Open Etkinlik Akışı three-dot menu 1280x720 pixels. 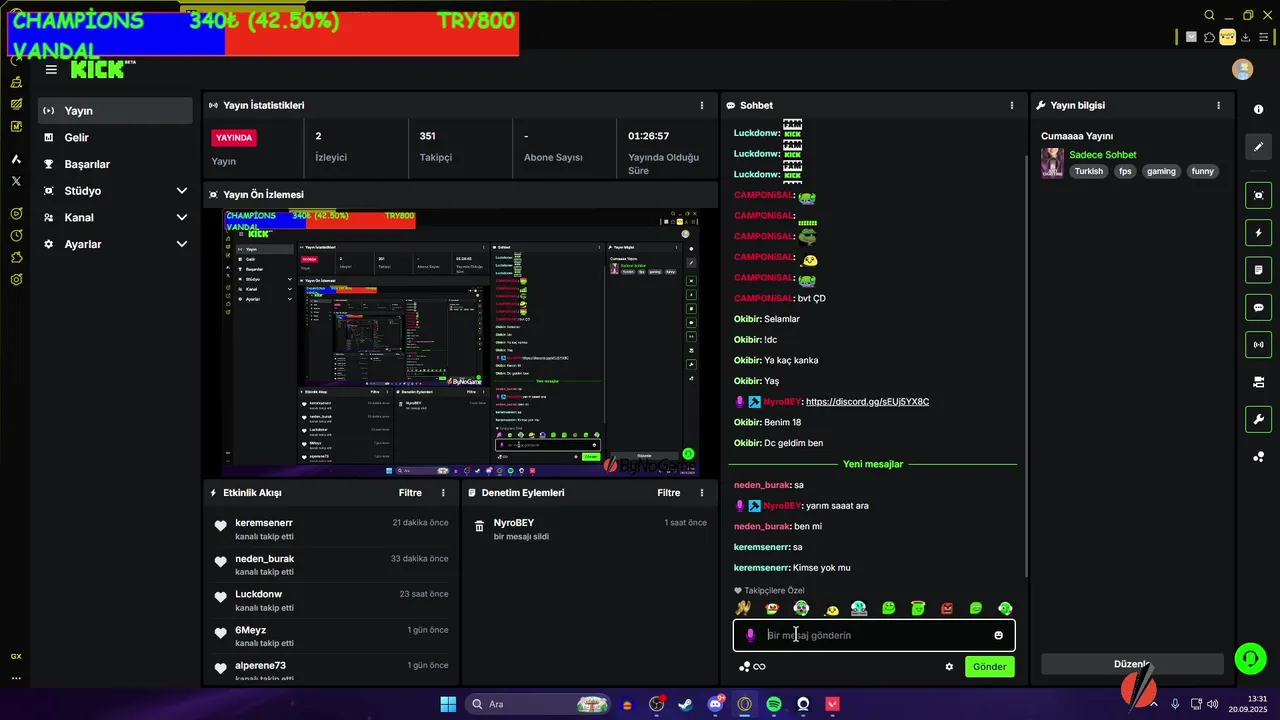point(444,493)
